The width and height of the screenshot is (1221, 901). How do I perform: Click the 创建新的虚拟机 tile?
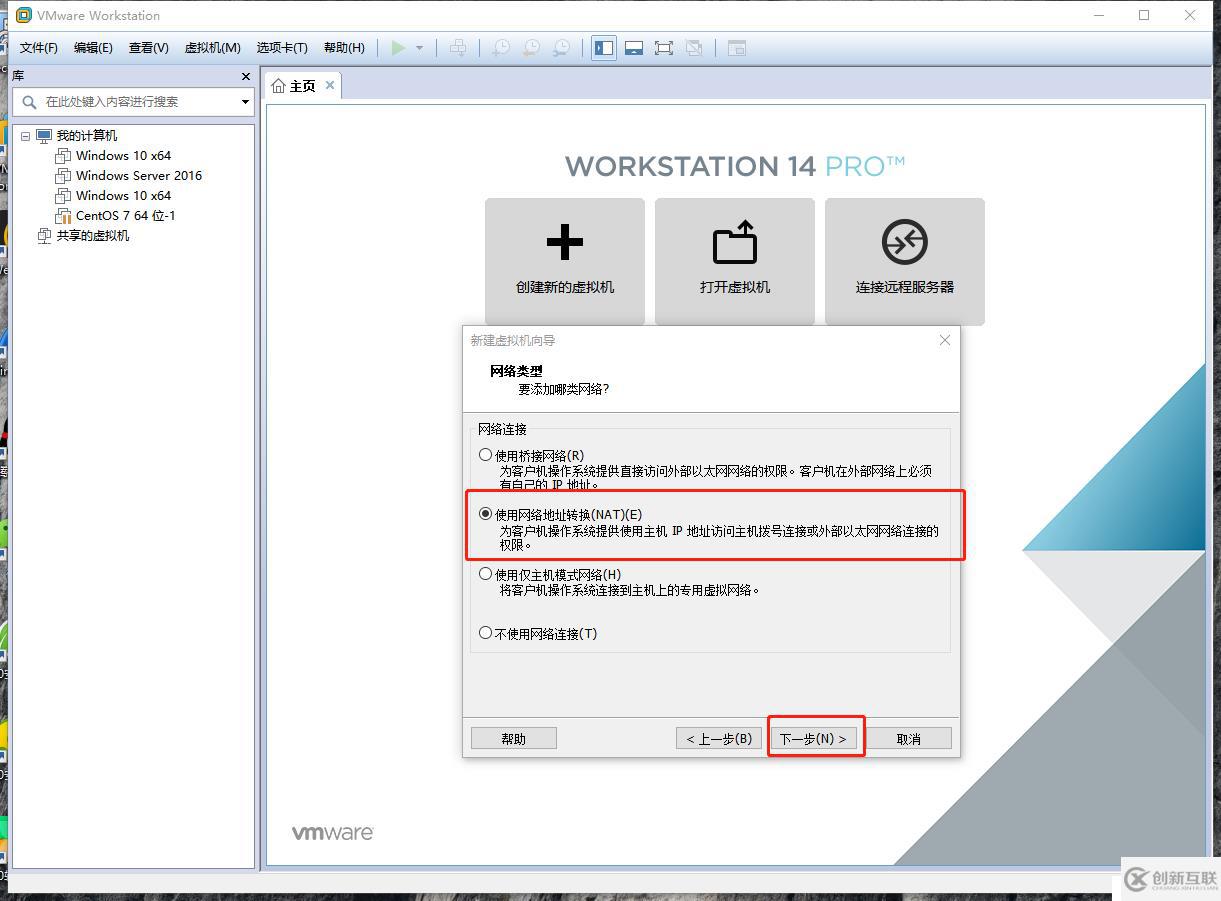(565, 261)
